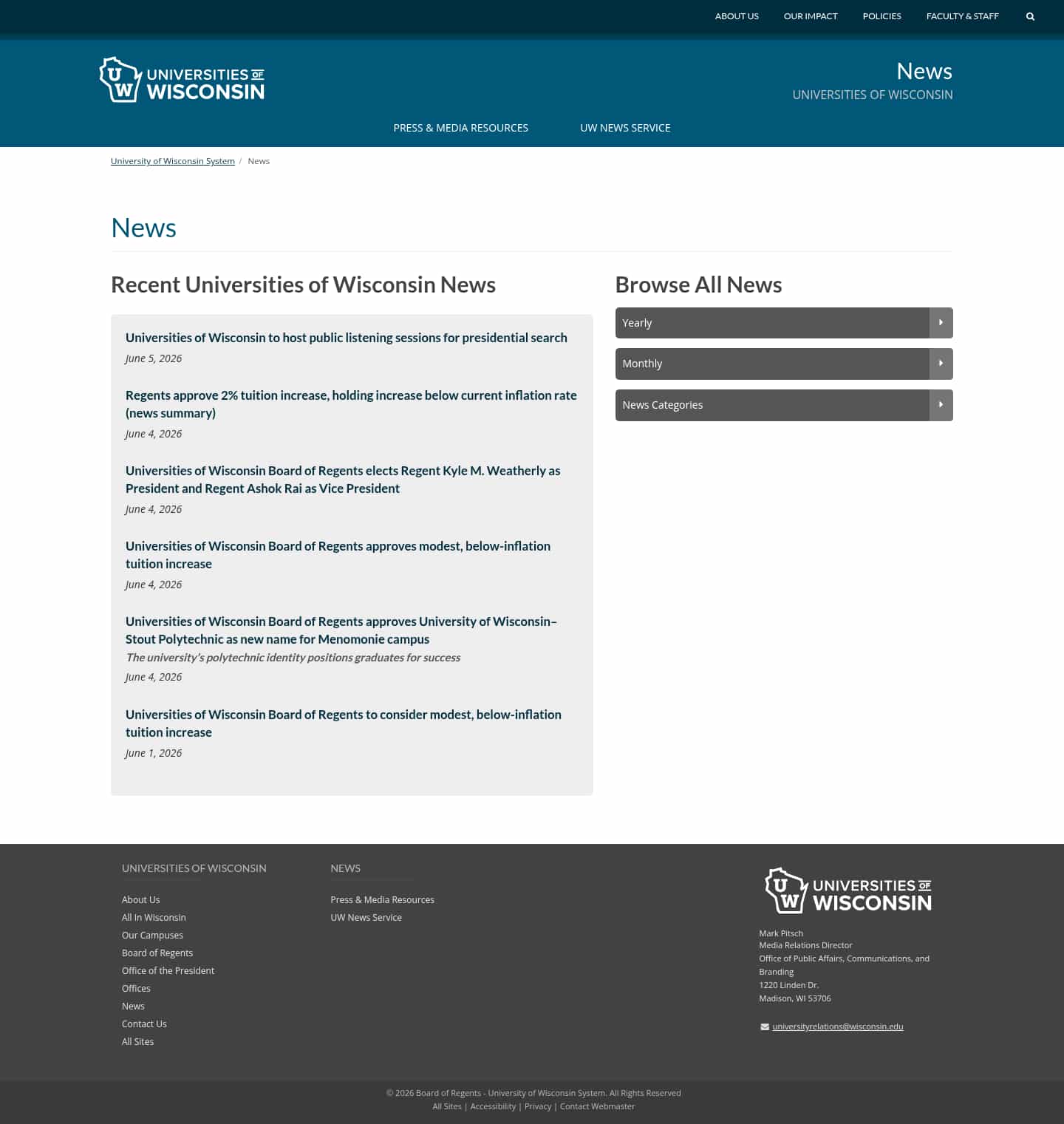Click footer Offices link
The height and width of the screenshot is (1124, 1064).
point(136,988)
